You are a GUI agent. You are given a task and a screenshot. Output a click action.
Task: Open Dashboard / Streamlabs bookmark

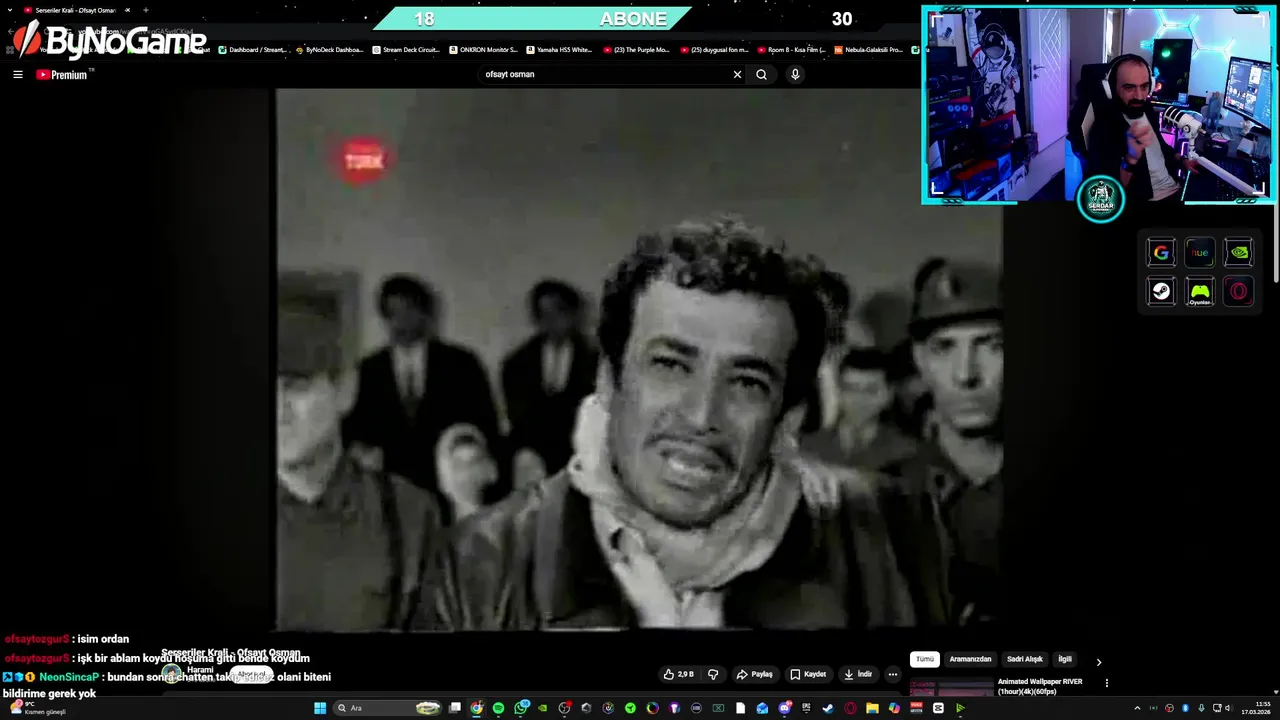click(x=253, y=49)
